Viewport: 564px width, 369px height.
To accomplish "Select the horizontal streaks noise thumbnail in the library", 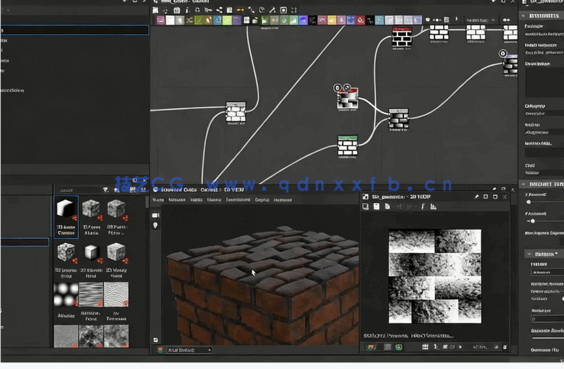I will tap(91, 295).
